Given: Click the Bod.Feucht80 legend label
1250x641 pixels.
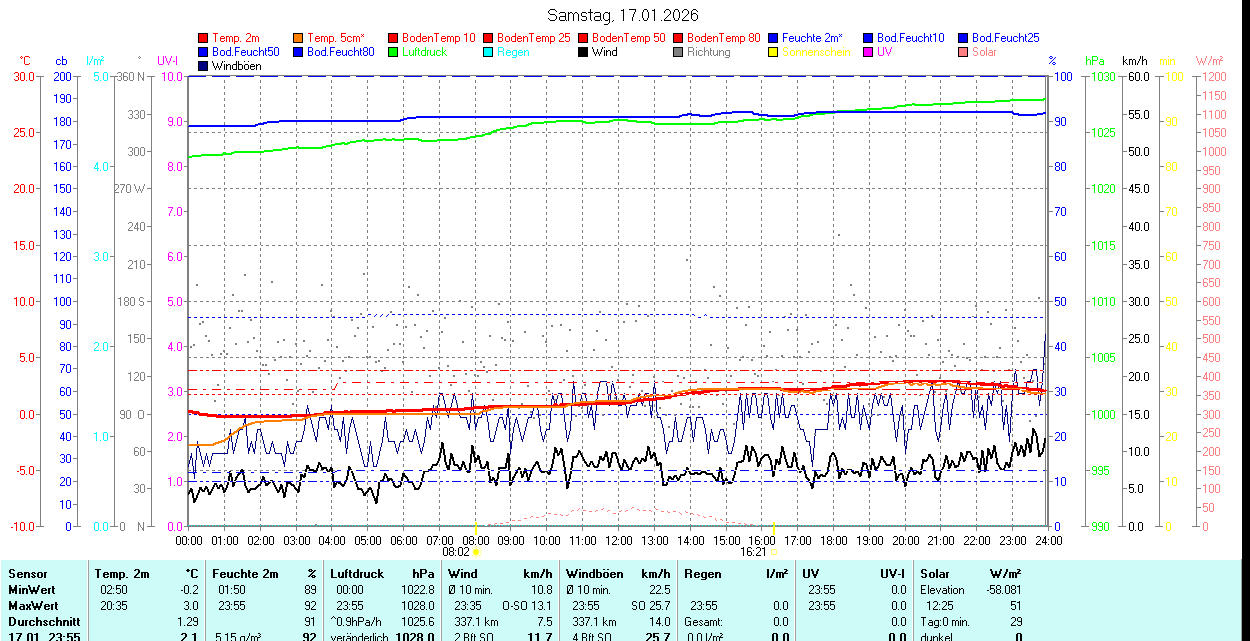Looking at the screenshot, I should click(340, 52).
